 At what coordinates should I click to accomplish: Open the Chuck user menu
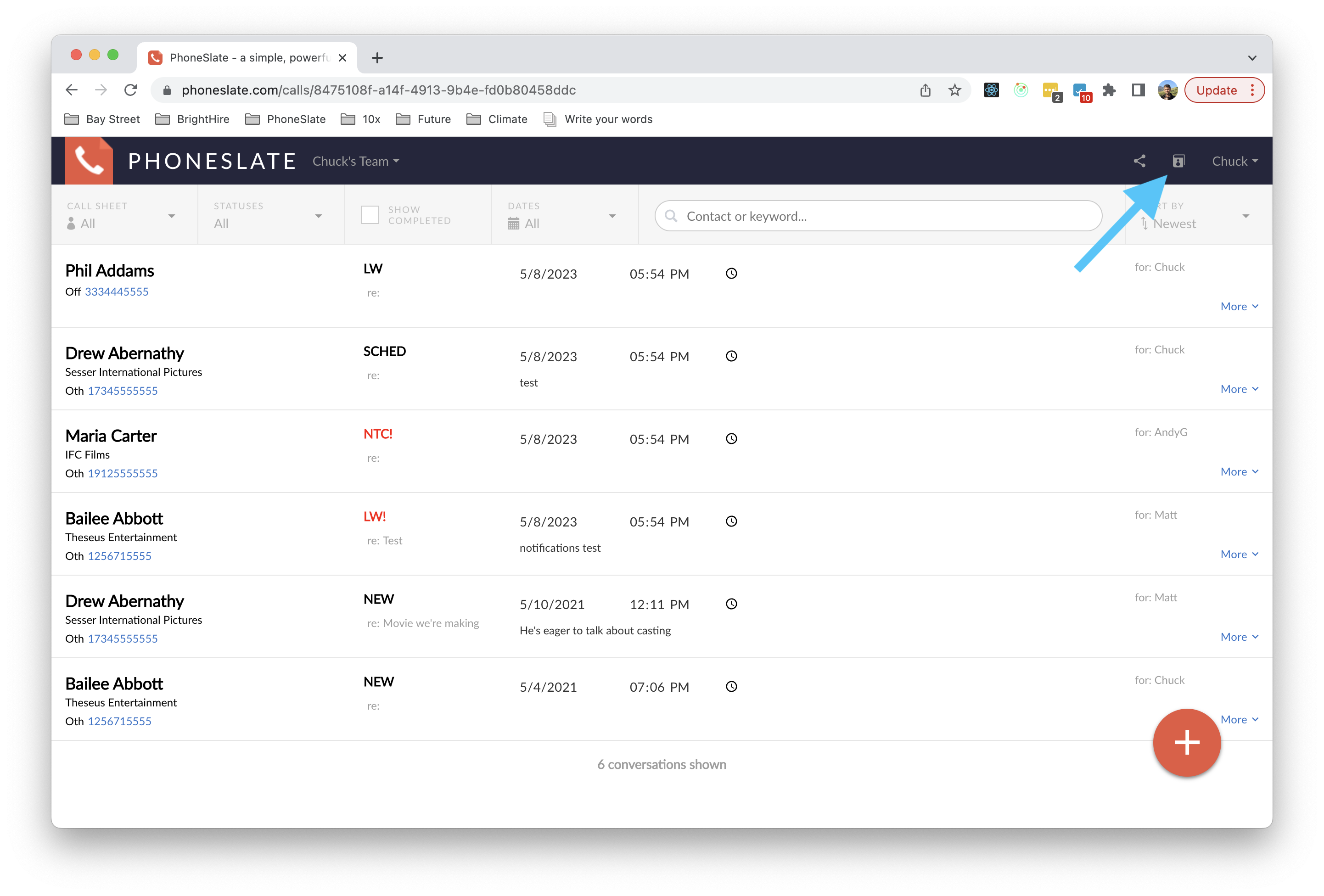pyautogui.click(x=1234, y=161)
